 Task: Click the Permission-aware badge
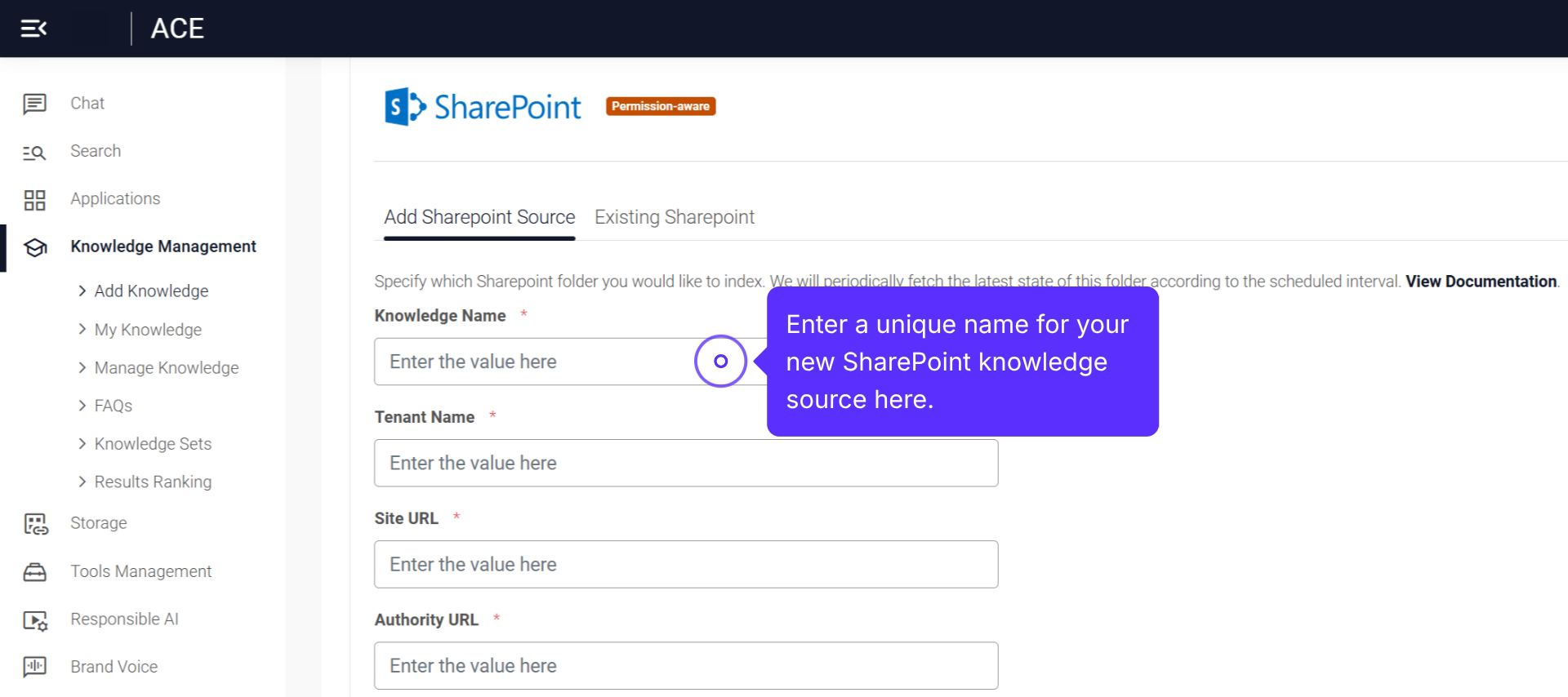pos(660,106)
